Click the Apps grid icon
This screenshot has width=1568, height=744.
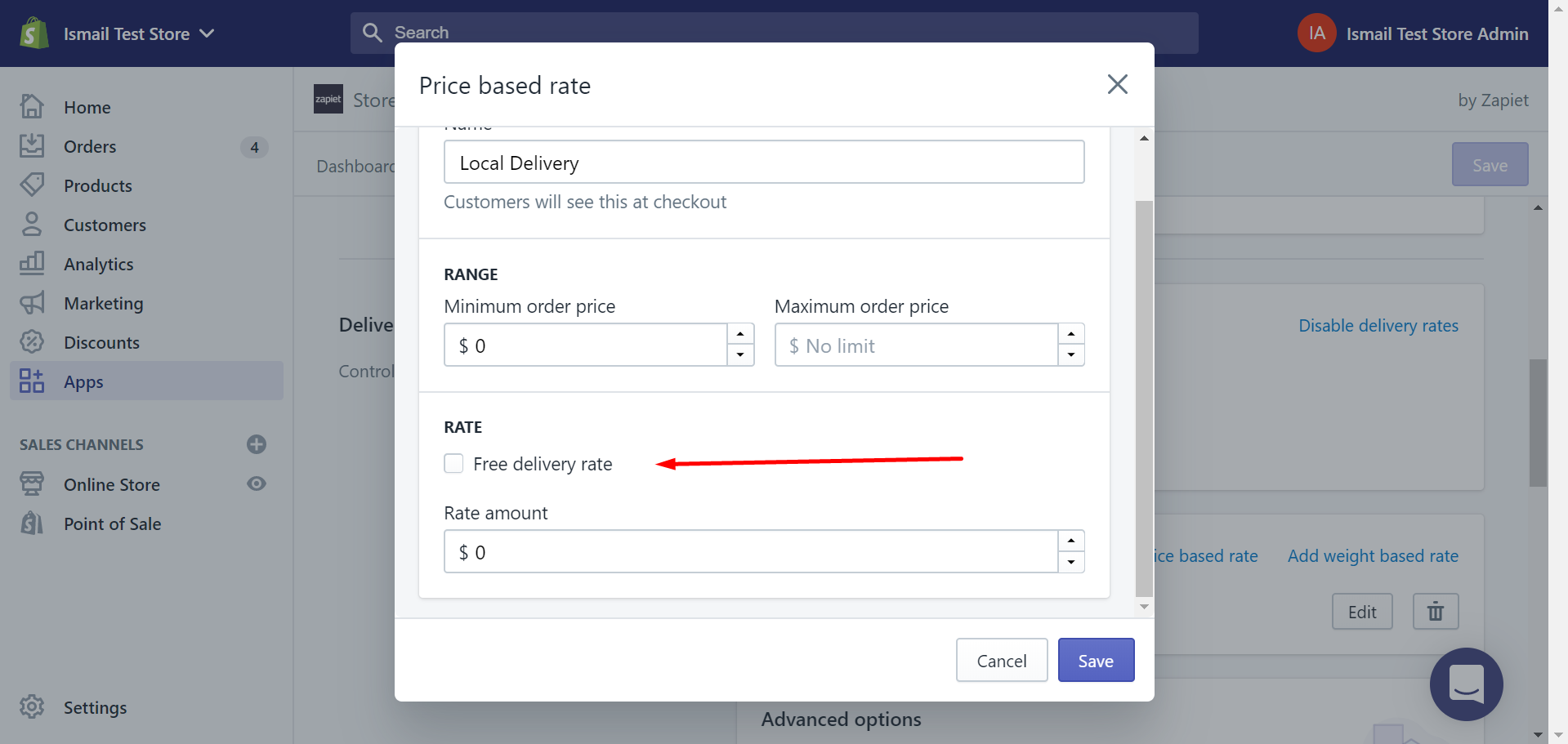click(x=32, y=381)
